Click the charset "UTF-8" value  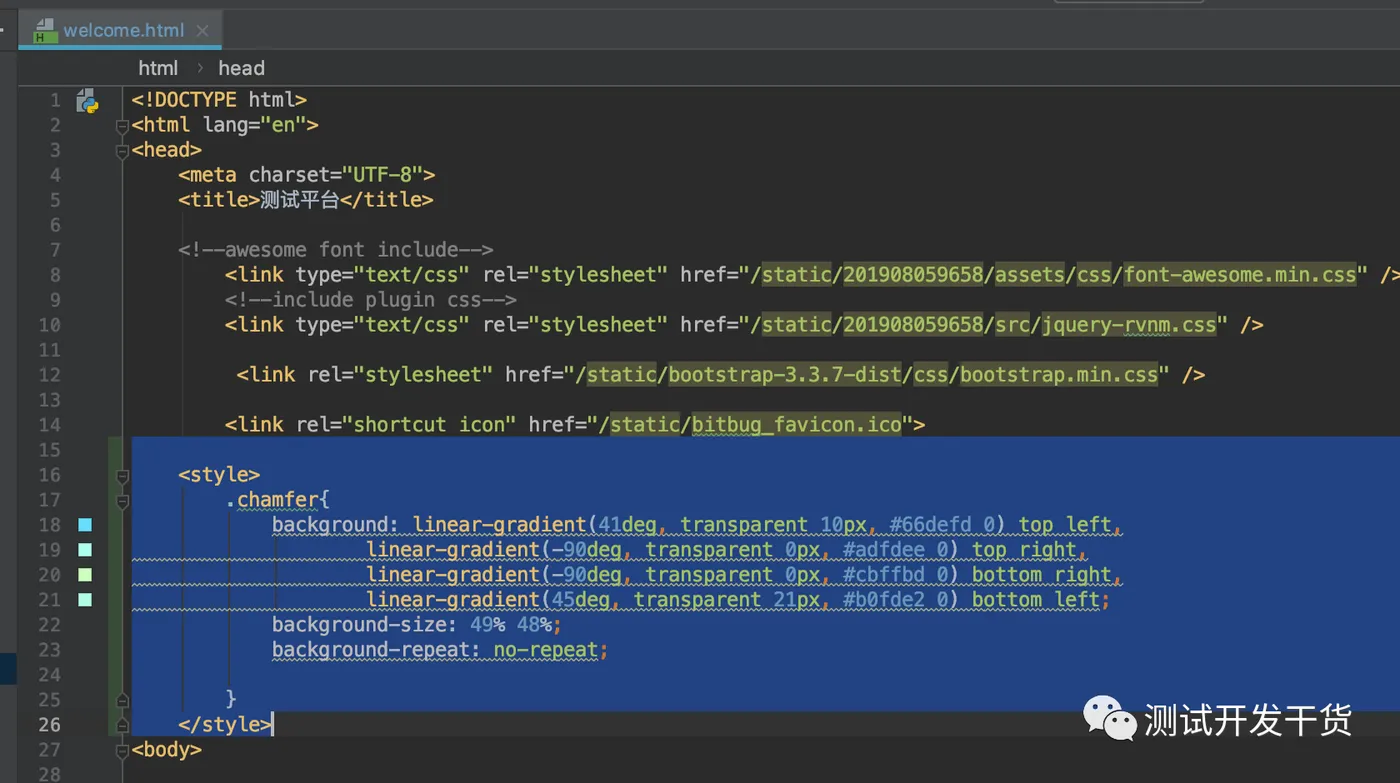coord(383,175)
